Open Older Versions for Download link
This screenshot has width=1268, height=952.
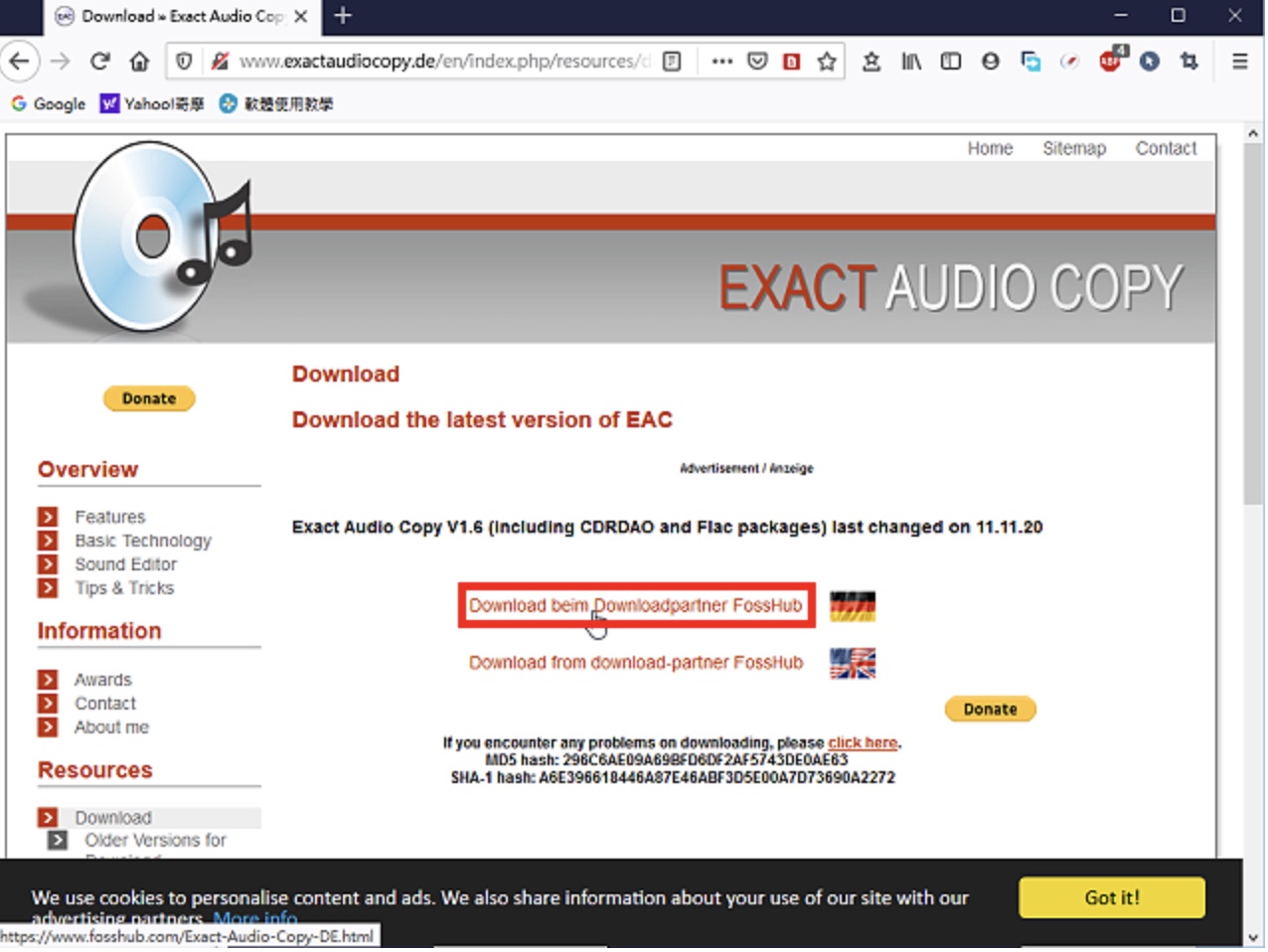[x=155, y=841]
